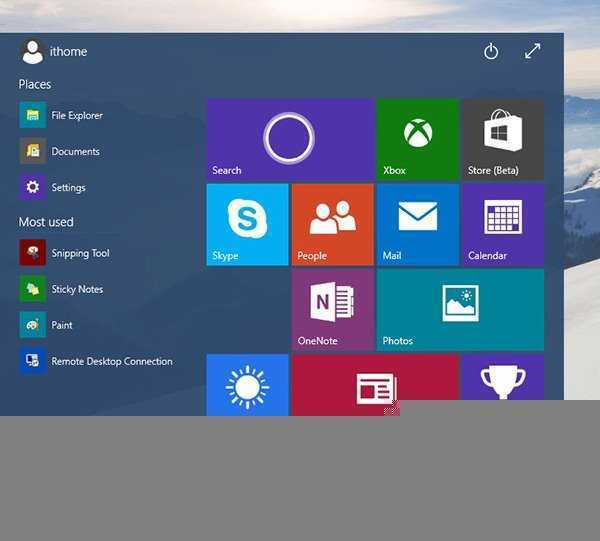Viewport: 600px width, 541px height.
Task: Launch Snipping Tool from Most used
Action: point(33,253)
